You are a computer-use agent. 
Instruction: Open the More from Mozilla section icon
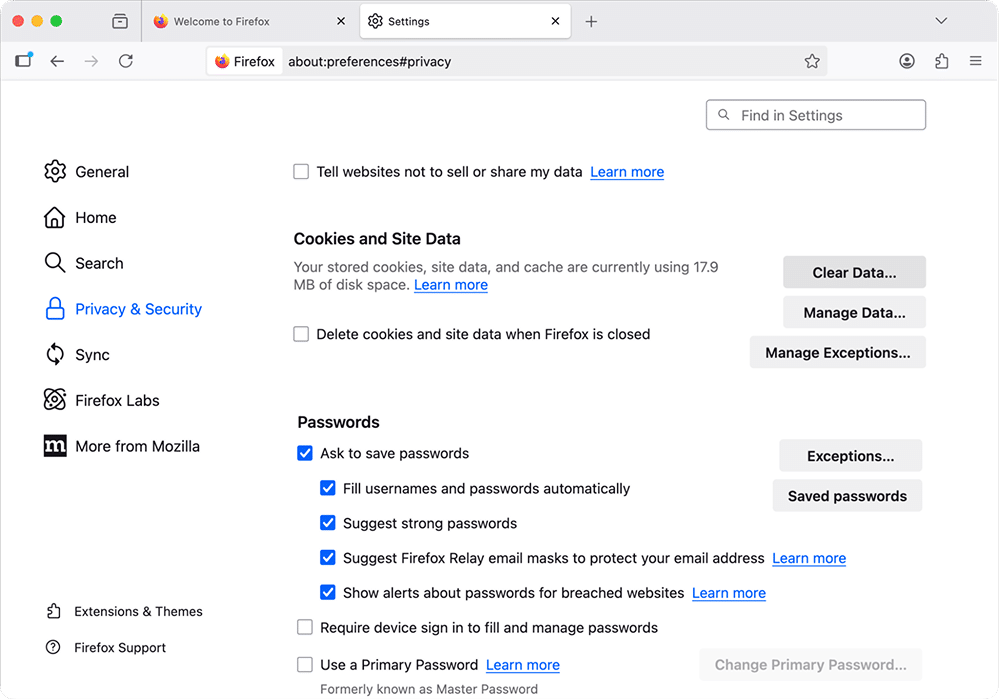(55, 446)
